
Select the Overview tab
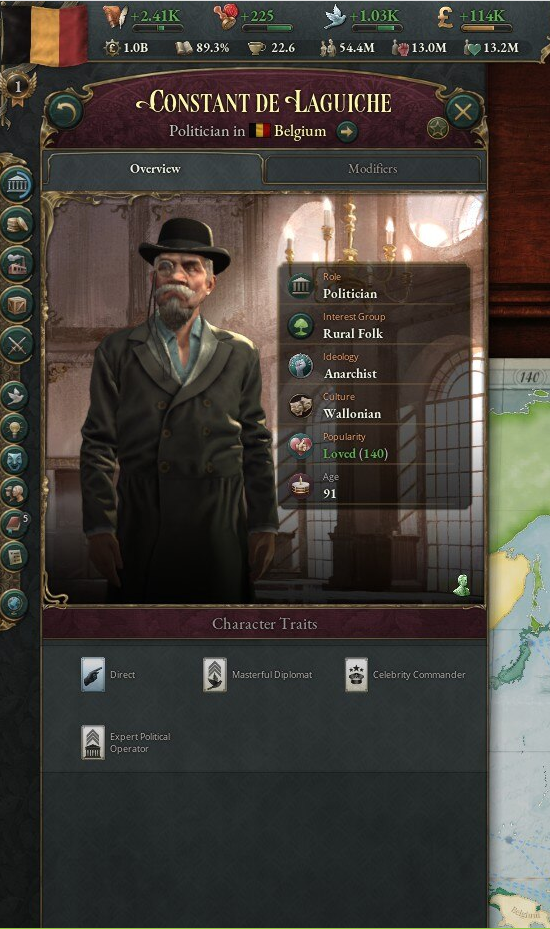(155, 169)
